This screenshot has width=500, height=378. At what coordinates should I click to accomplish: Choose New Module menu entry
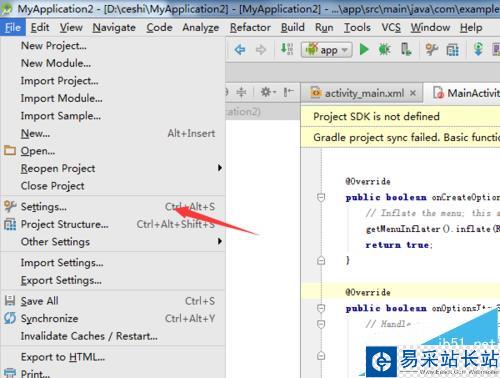[113, 63]
